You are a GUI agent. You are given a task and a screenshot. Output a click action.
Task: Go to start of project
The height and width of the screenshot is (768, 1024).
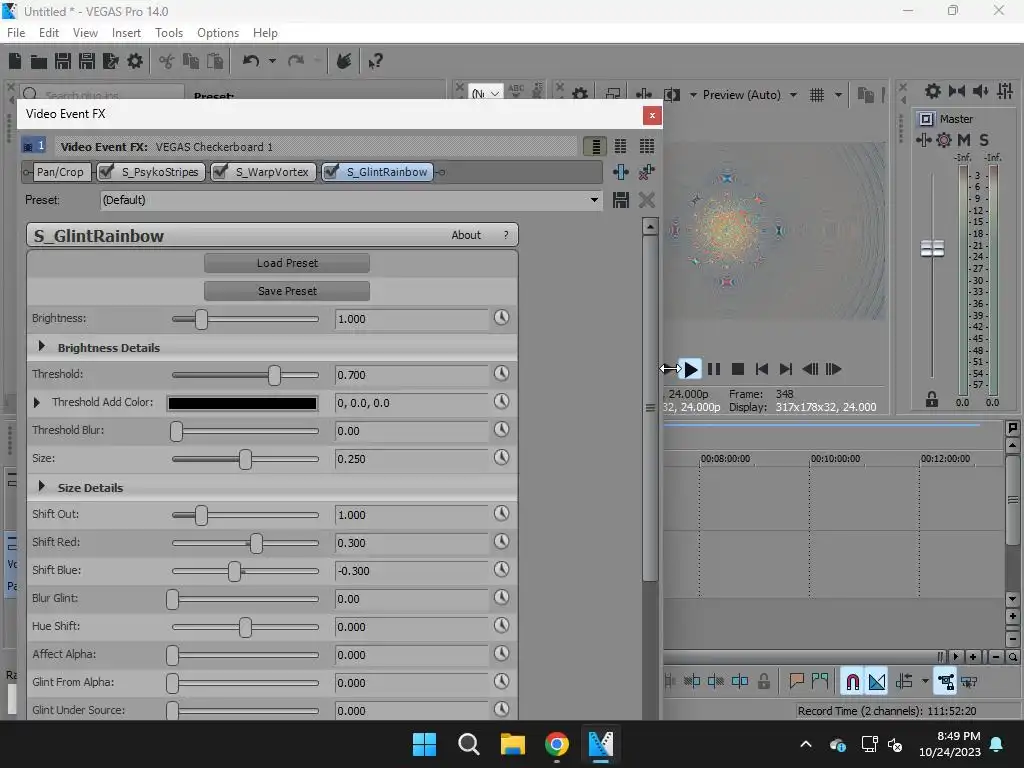coord(761,369)
